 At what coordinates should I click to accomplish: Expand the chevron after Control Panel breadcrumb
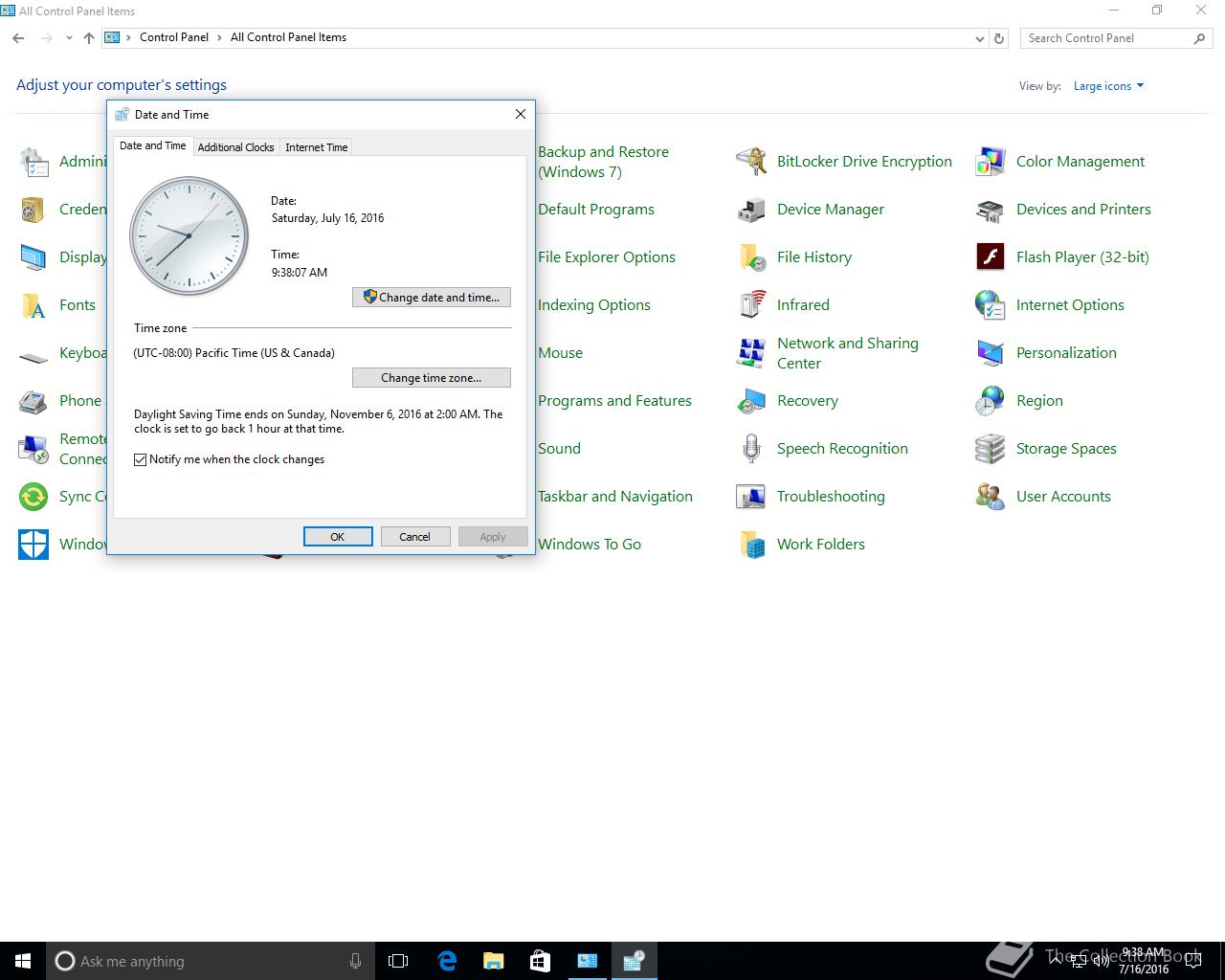coord(220,38)
